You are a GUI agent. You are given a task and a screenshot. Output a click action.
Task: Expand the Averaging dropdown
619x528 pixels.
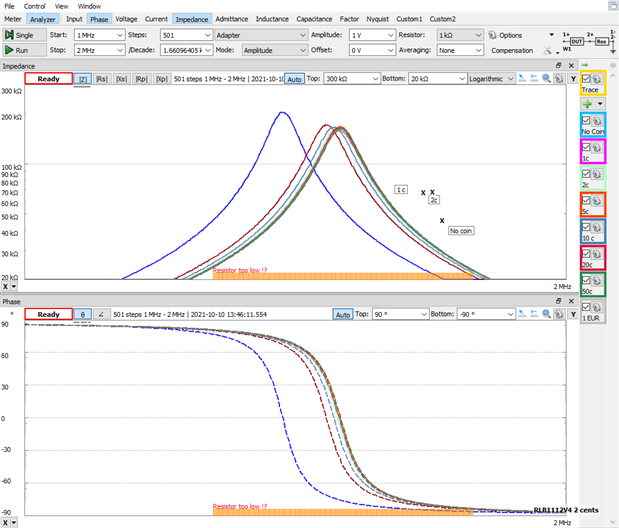click(459, 49)
